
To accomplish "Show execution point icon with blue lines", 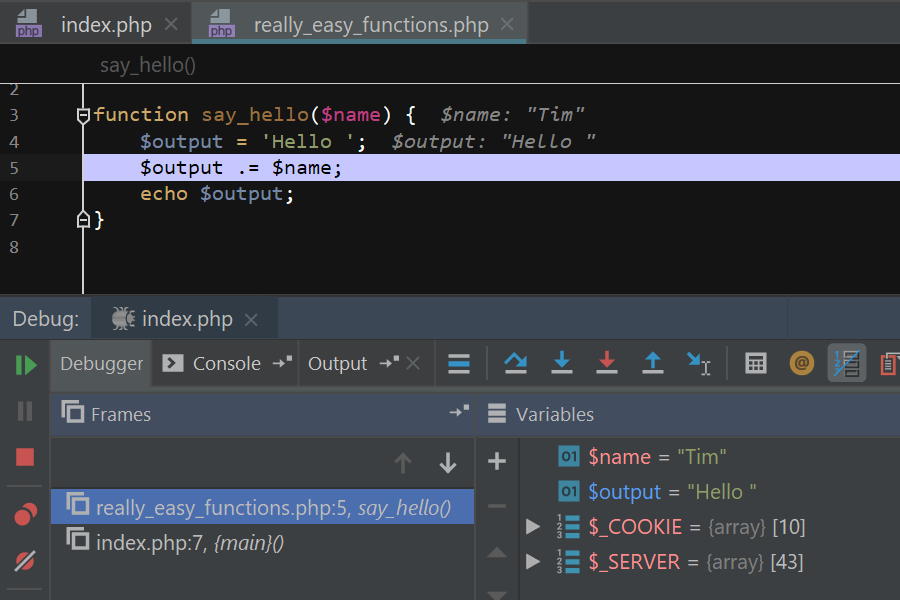I will (x=459, y=363).
